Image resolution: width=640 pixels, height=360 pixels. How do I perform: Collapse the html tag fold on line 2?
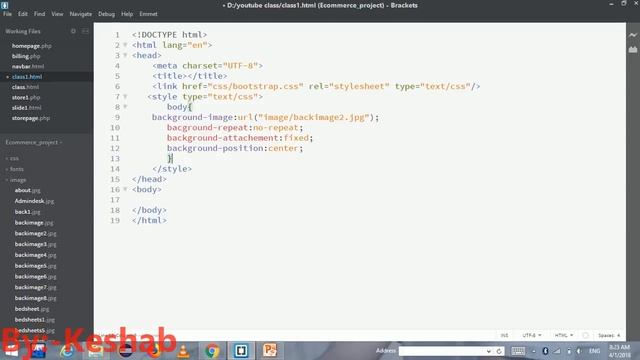click(x=125, y=45)
